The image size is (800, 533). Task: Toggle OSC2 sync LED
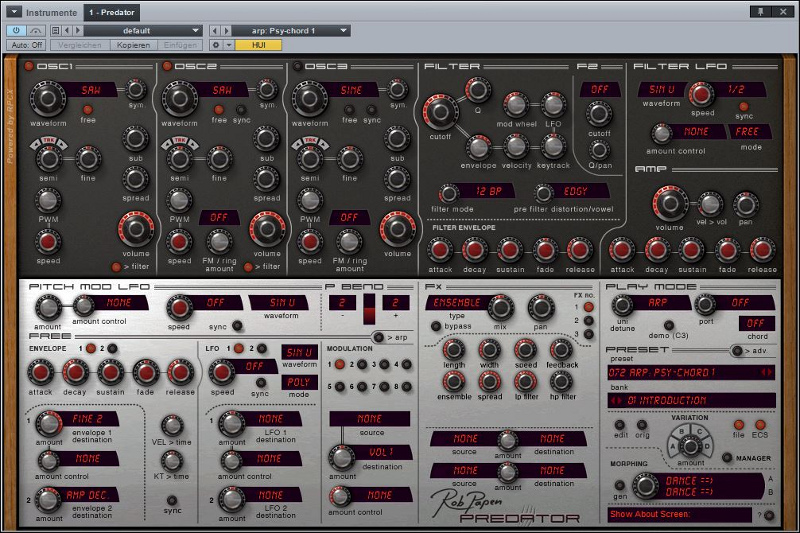[x=241, y=110]
